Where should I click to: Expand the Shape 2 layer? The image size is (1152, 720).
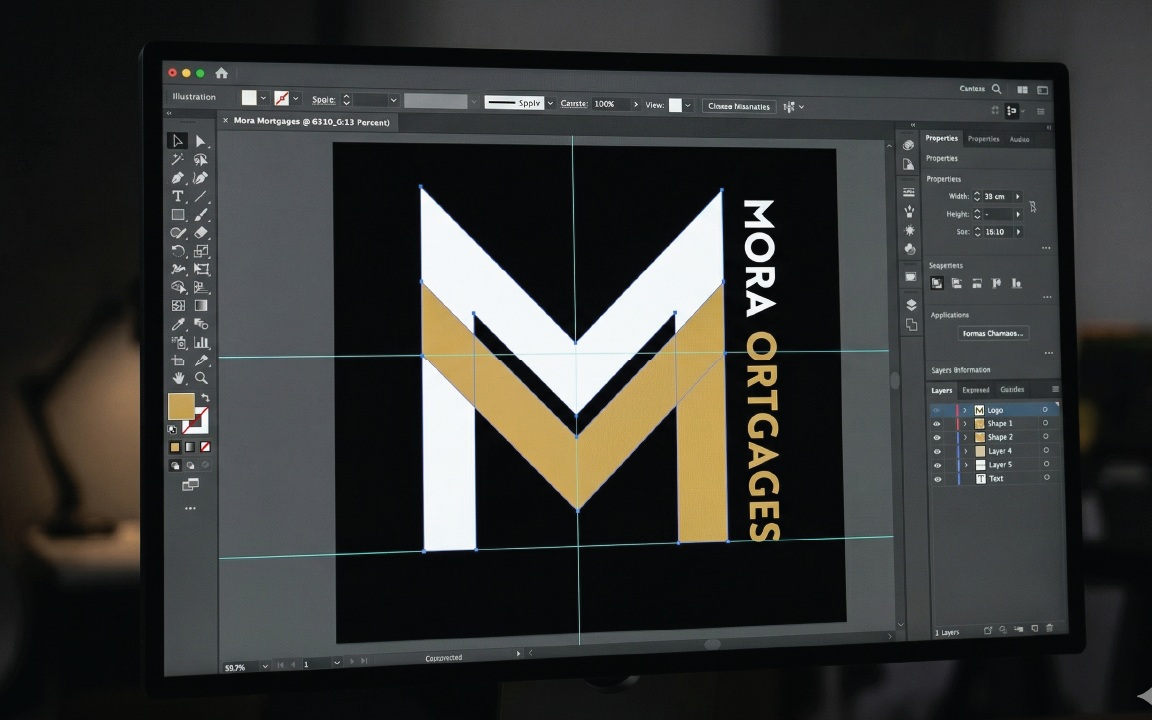pyautogui.click(x=965, y=438)
